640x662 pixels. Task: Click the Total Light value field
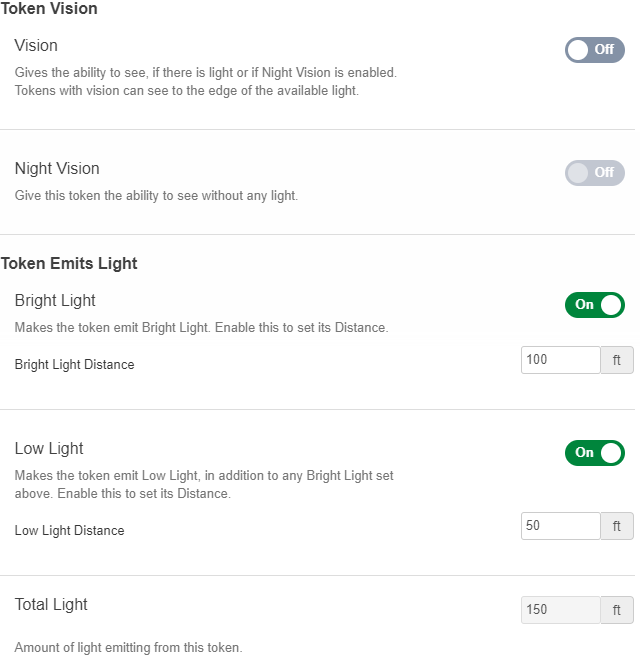560,610
